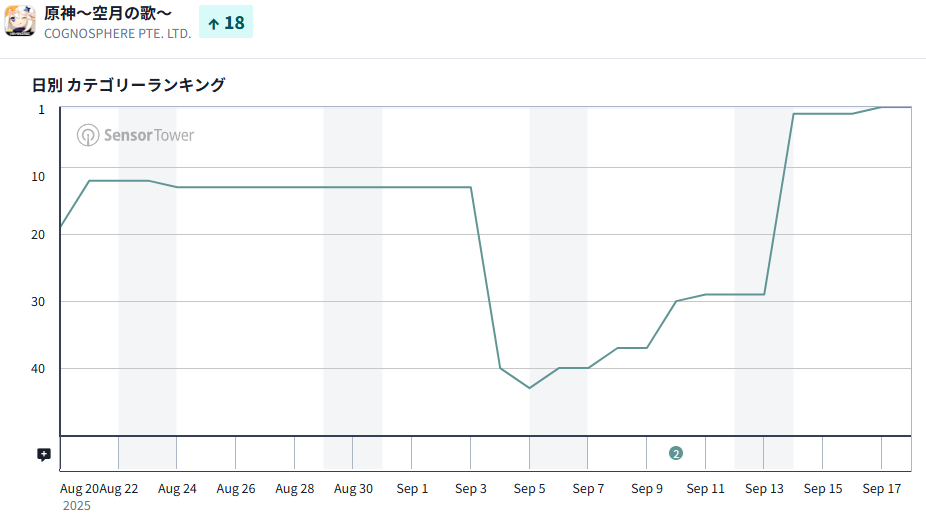The height and width of the screenshot is (522, 926).
Task: Click the Genshin app icon thumbnail
Action: (21, 21)
